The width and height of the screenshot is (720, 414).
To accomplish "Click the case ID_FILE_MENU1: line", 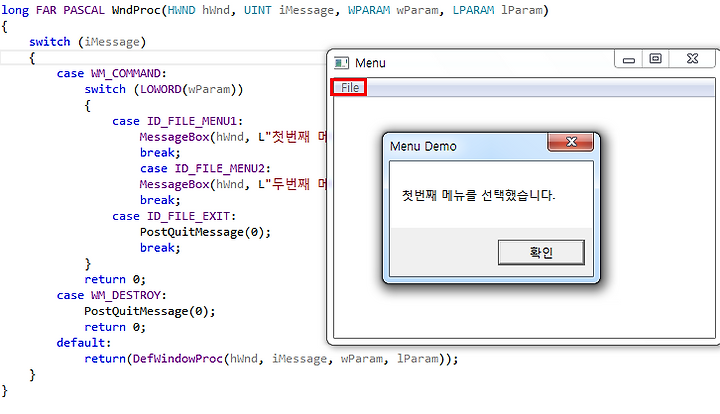I will pyautogui.click(x=177, y=121).
